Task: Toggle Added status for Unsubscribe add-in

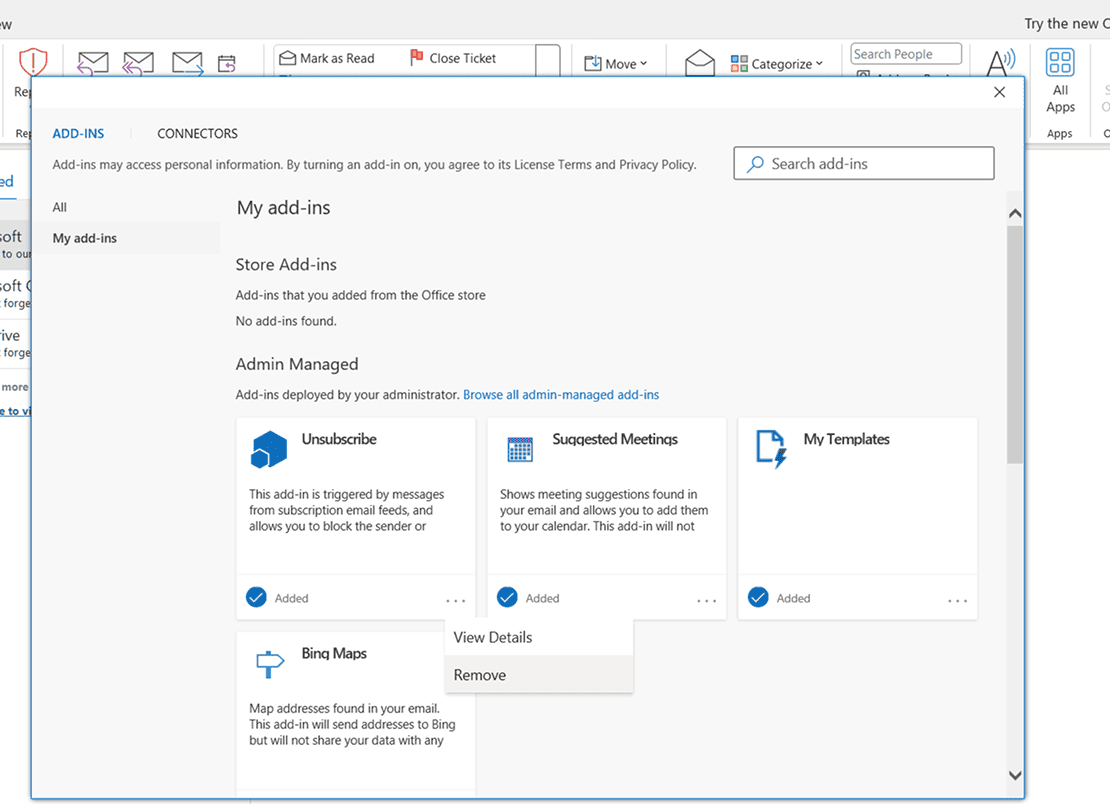Action: 256,597
